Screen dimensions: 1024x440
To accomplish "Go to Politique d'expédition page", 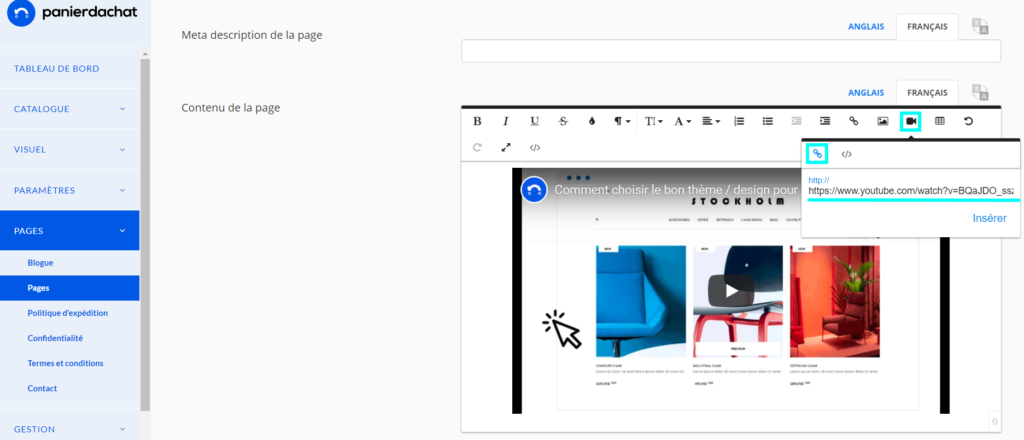I will [x=69, y=313].
